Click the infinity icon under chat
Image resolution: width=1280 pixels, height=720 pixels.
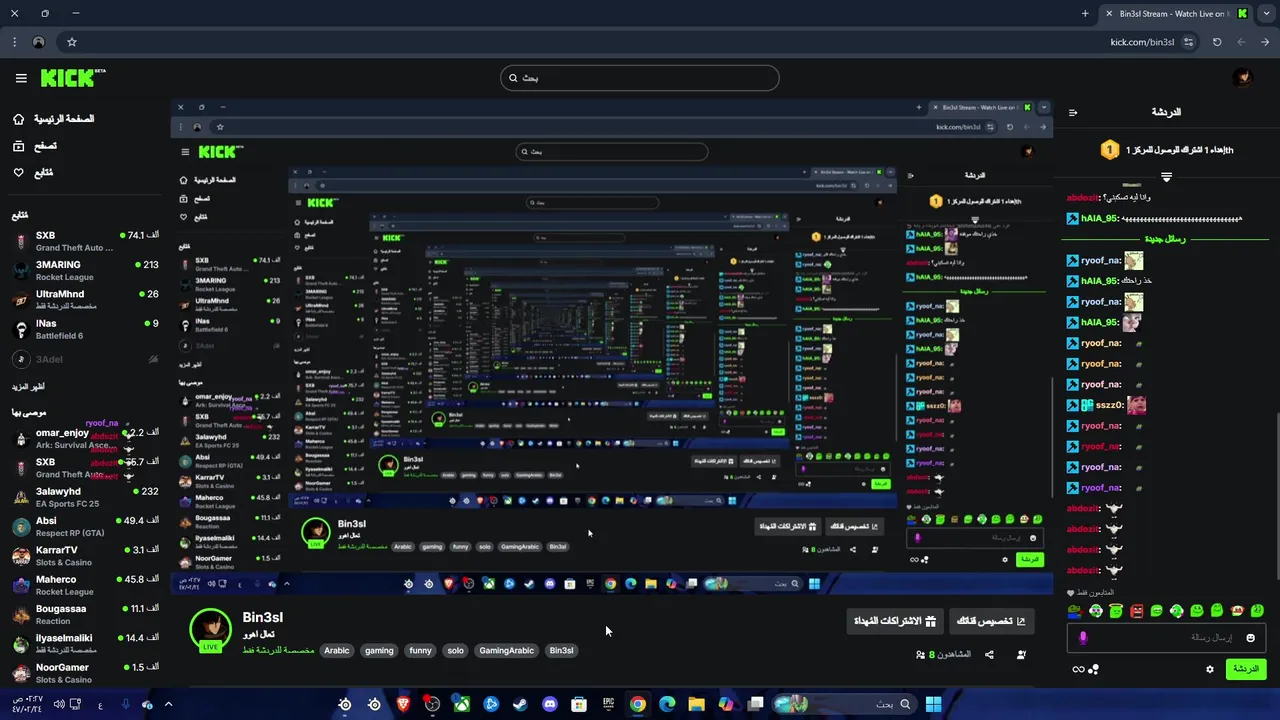(x=1078, y=669)
